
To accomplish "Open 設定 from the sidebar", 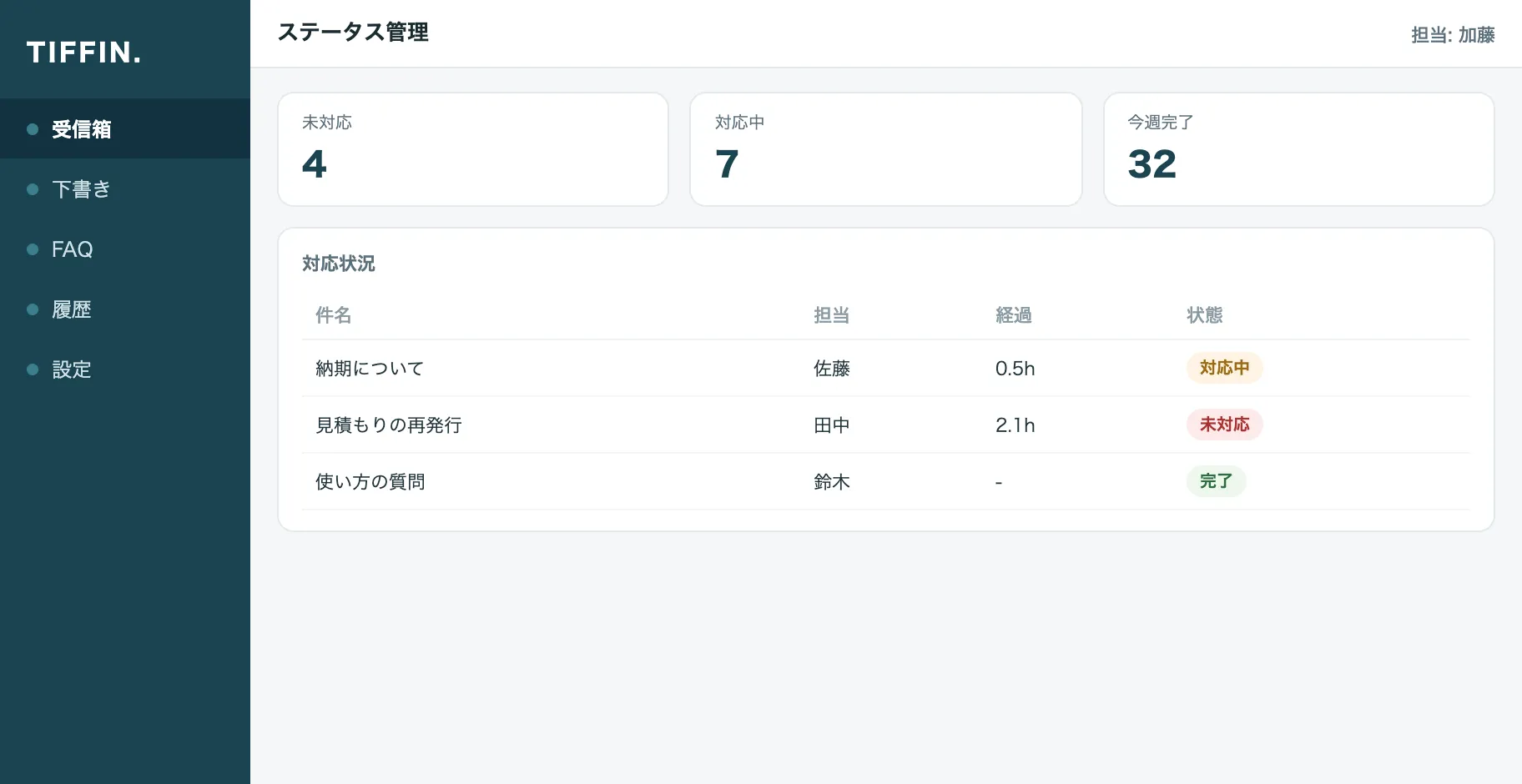I will (x=125, y=369).
